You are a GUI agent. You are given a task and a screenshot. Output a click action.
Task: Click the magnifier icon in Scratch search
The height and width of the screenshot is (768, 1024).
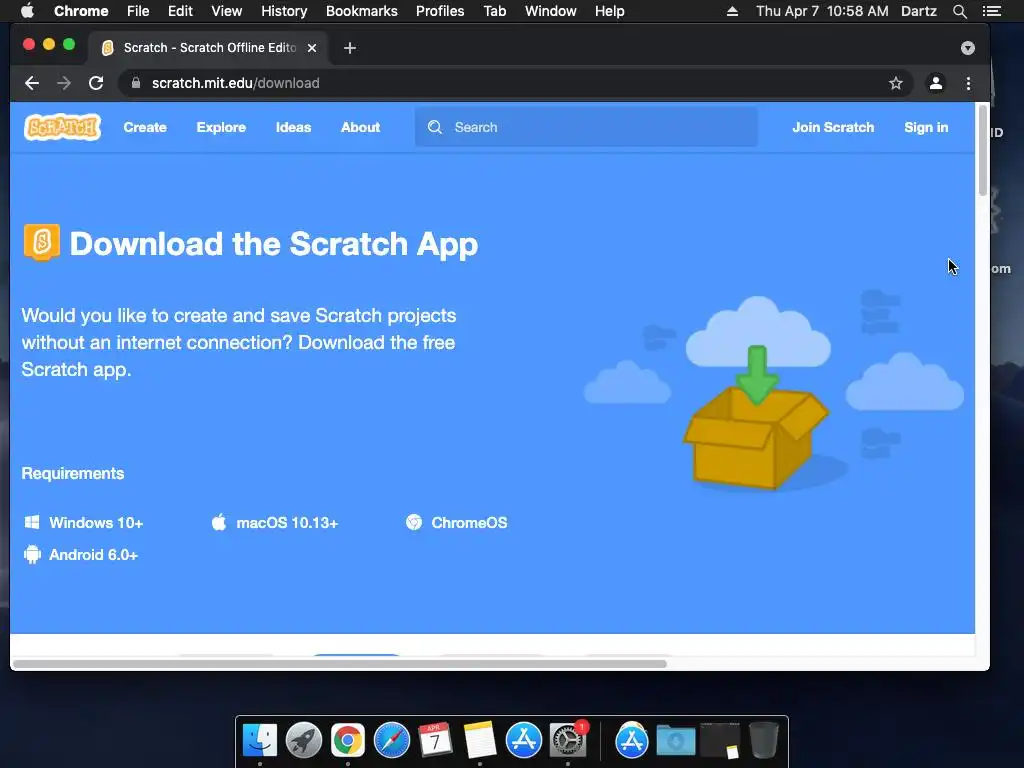[435, 127]
